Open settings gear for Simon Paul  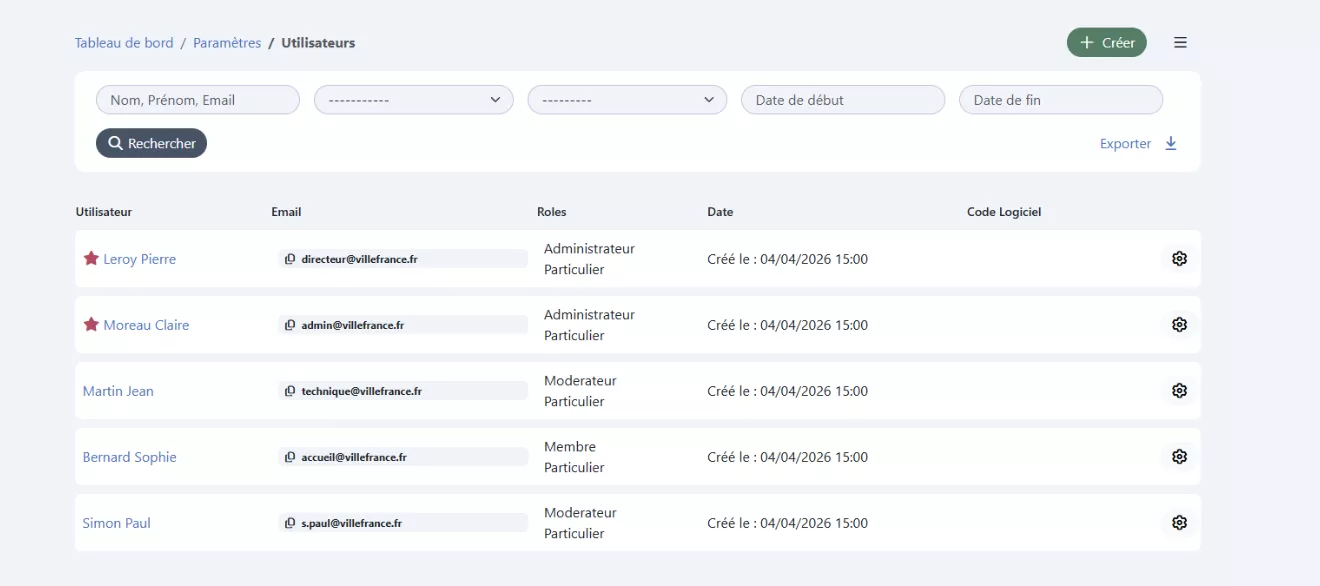pyautogui.click(x=1179, y=523)
